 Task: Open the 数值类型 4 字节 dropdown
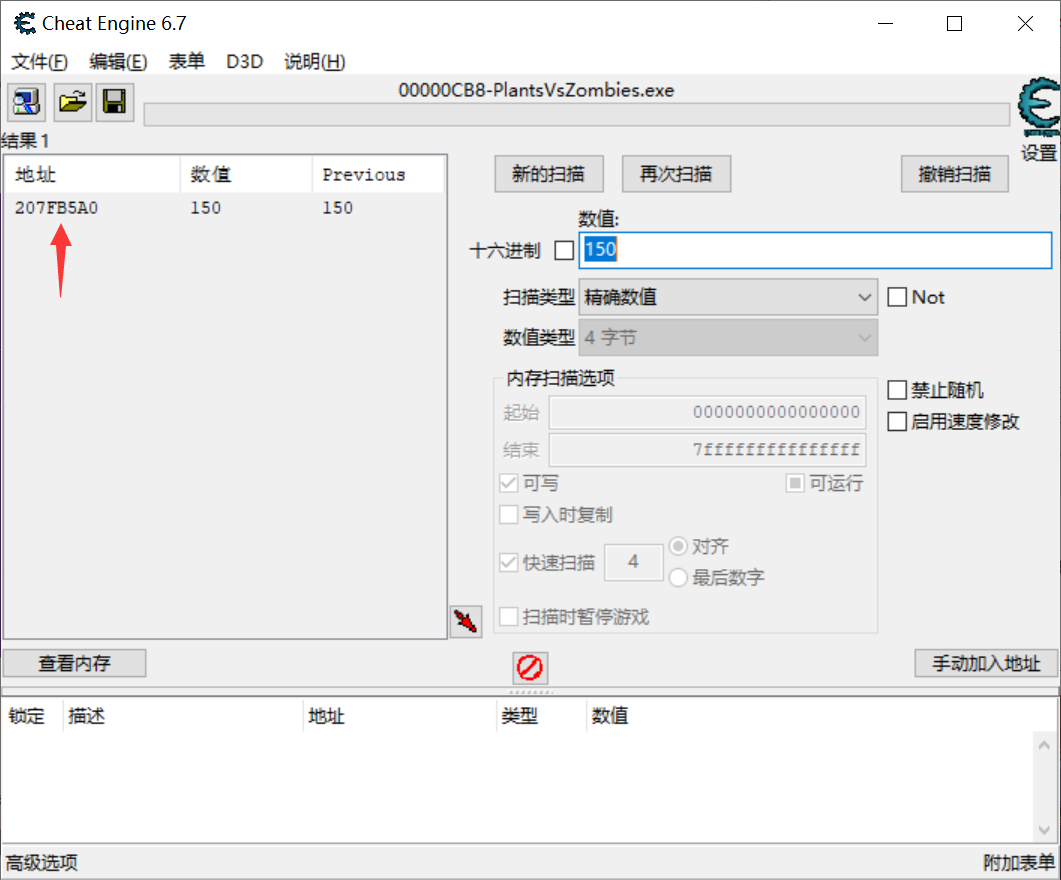[728, 338]
